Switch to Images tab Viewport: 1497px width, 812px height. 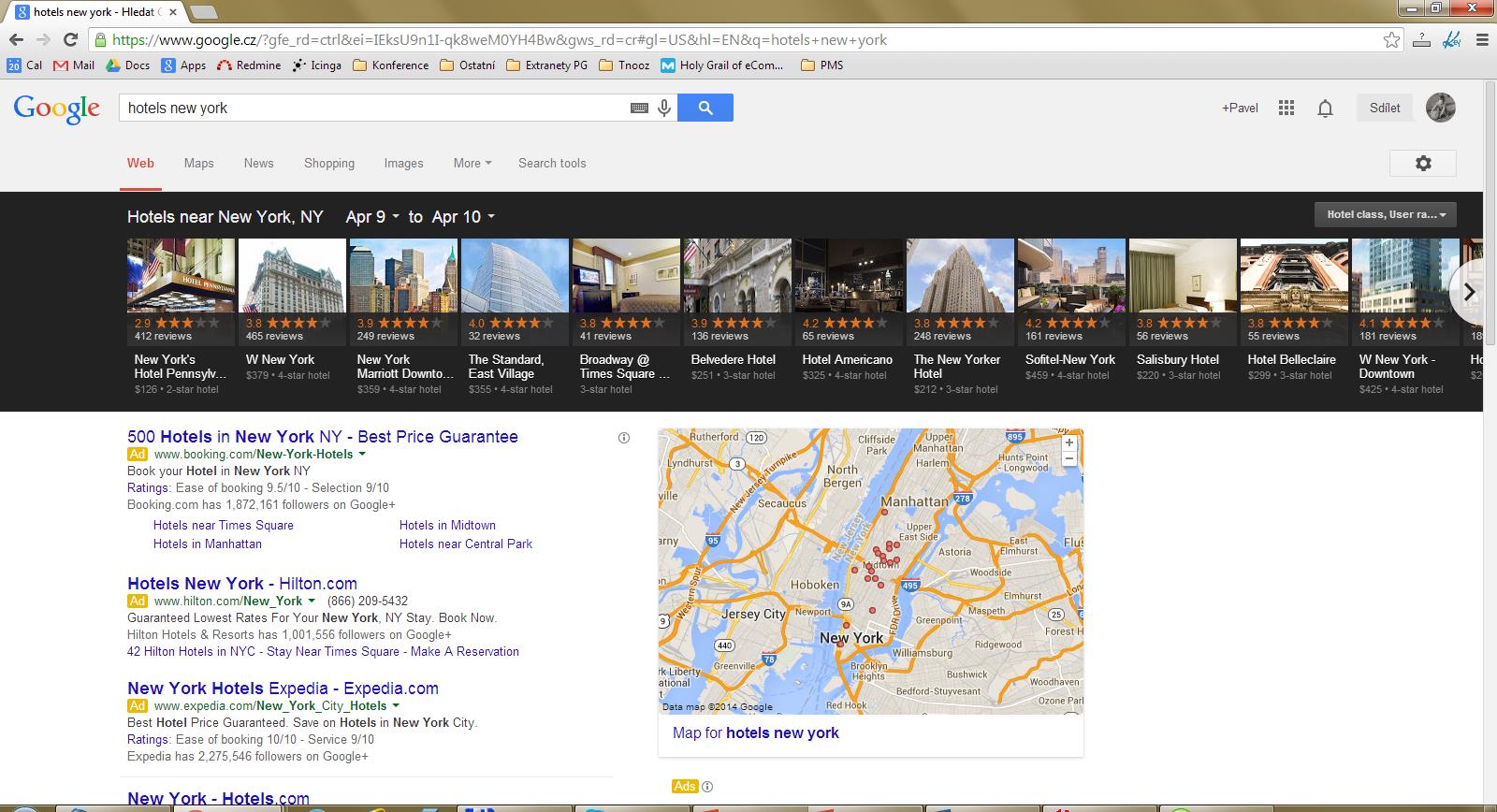[x=403, y=163]
